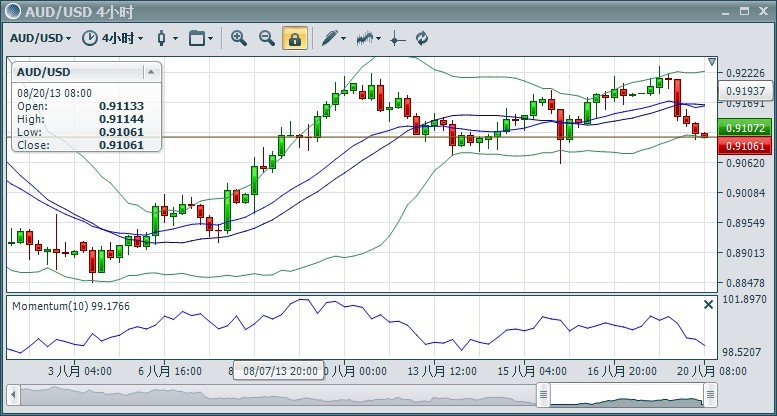This screenshot has height=416, width=777.
Task: Grab the left handle of overview range
Action: click(544, 395)
